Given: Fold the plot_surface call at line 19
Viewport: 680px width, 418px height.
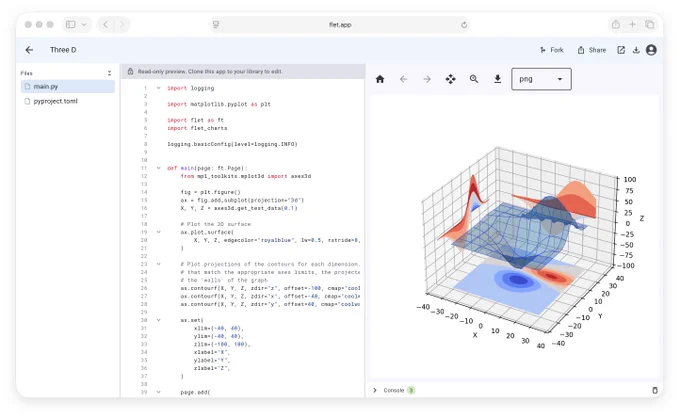Looking at the screenshot, I should 159,232.
